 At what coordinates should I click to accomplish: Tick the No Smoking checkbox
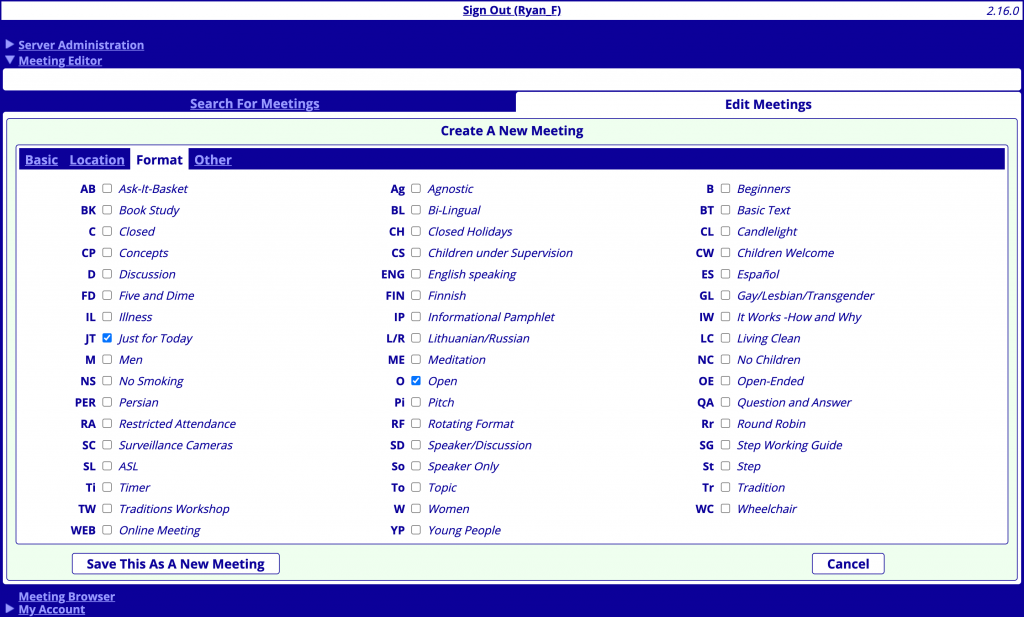tap(107, 381)
